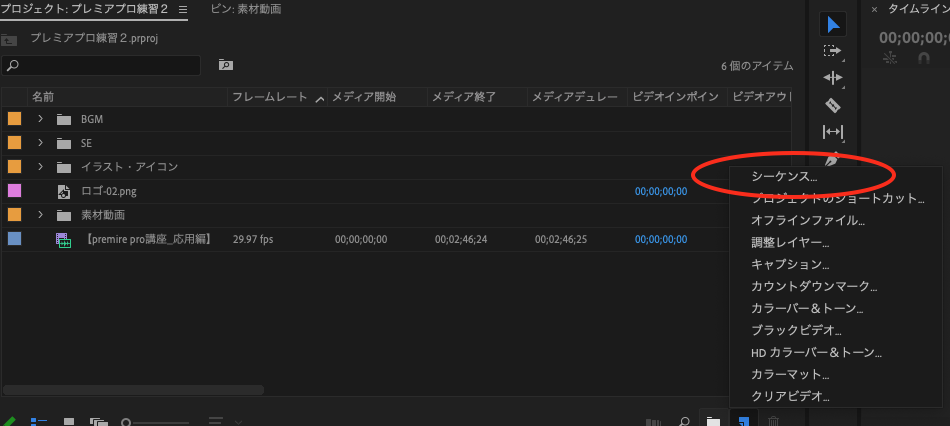Screen dimensions: 950x426
Task: Click the project search input field
Action: pyautogui.click(x=101, y=65)
